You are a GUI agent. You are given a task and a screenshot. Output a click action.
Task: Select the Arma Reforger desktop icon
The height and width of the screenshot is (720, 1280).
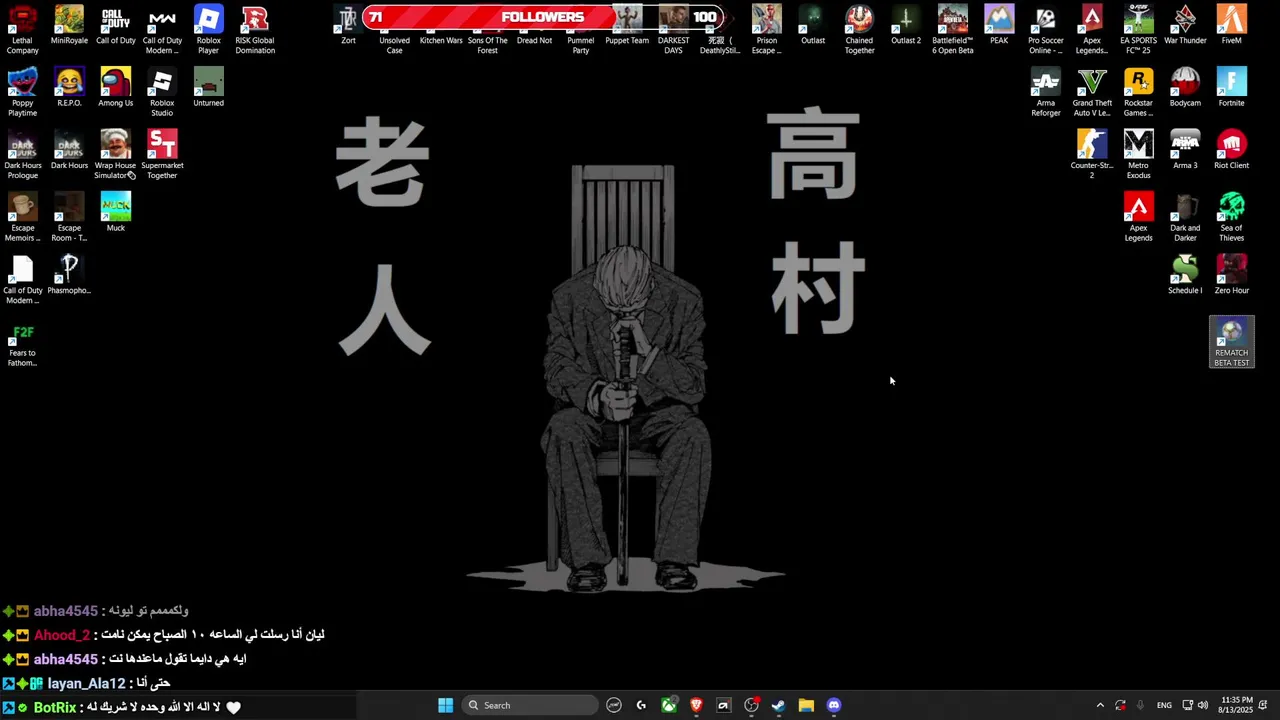(x=1045, y=92)
